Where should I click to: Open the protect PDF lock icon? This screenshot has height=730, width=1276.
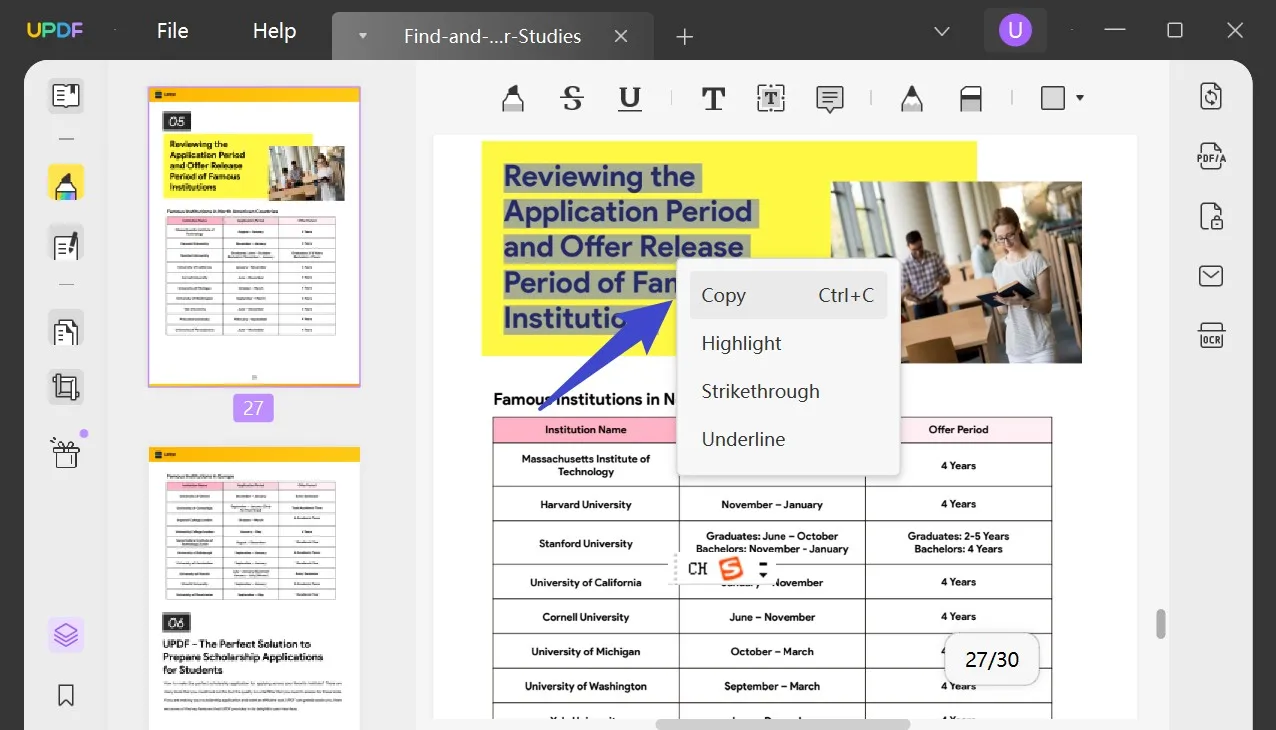click(1211, 216)
